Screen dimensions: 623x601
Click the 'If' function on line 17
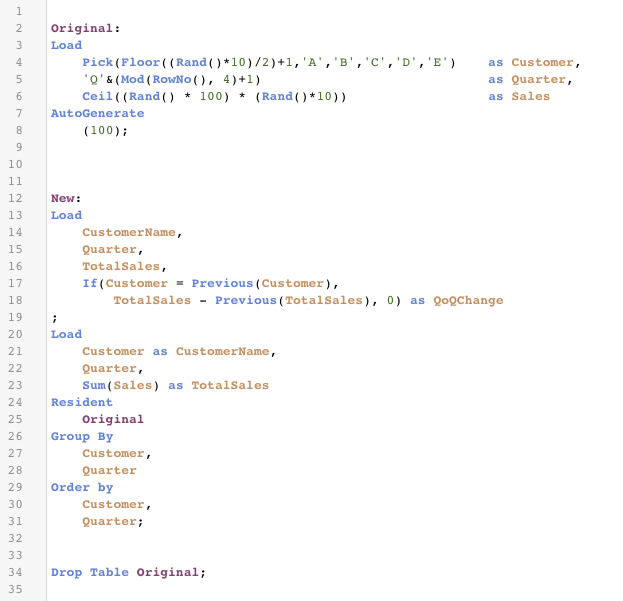[x=90, y=283]
